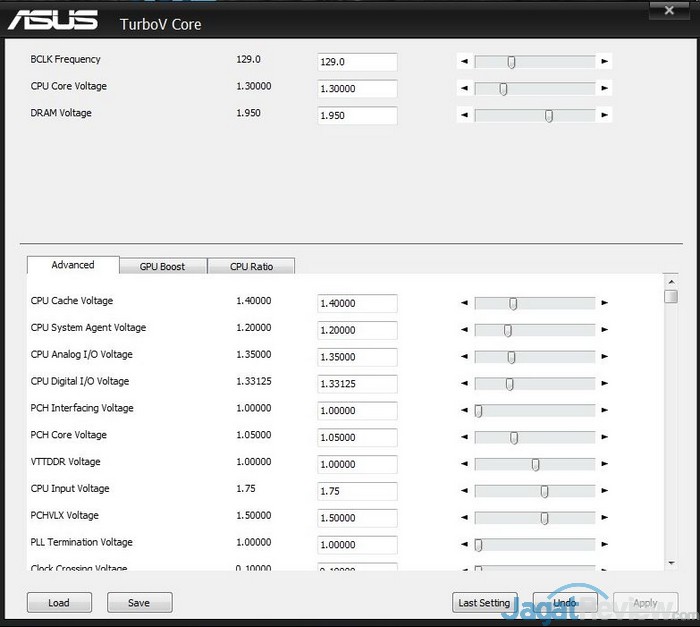Open the CPU Ratio tab
700x627 pixels.
click(x=250, y=267)
